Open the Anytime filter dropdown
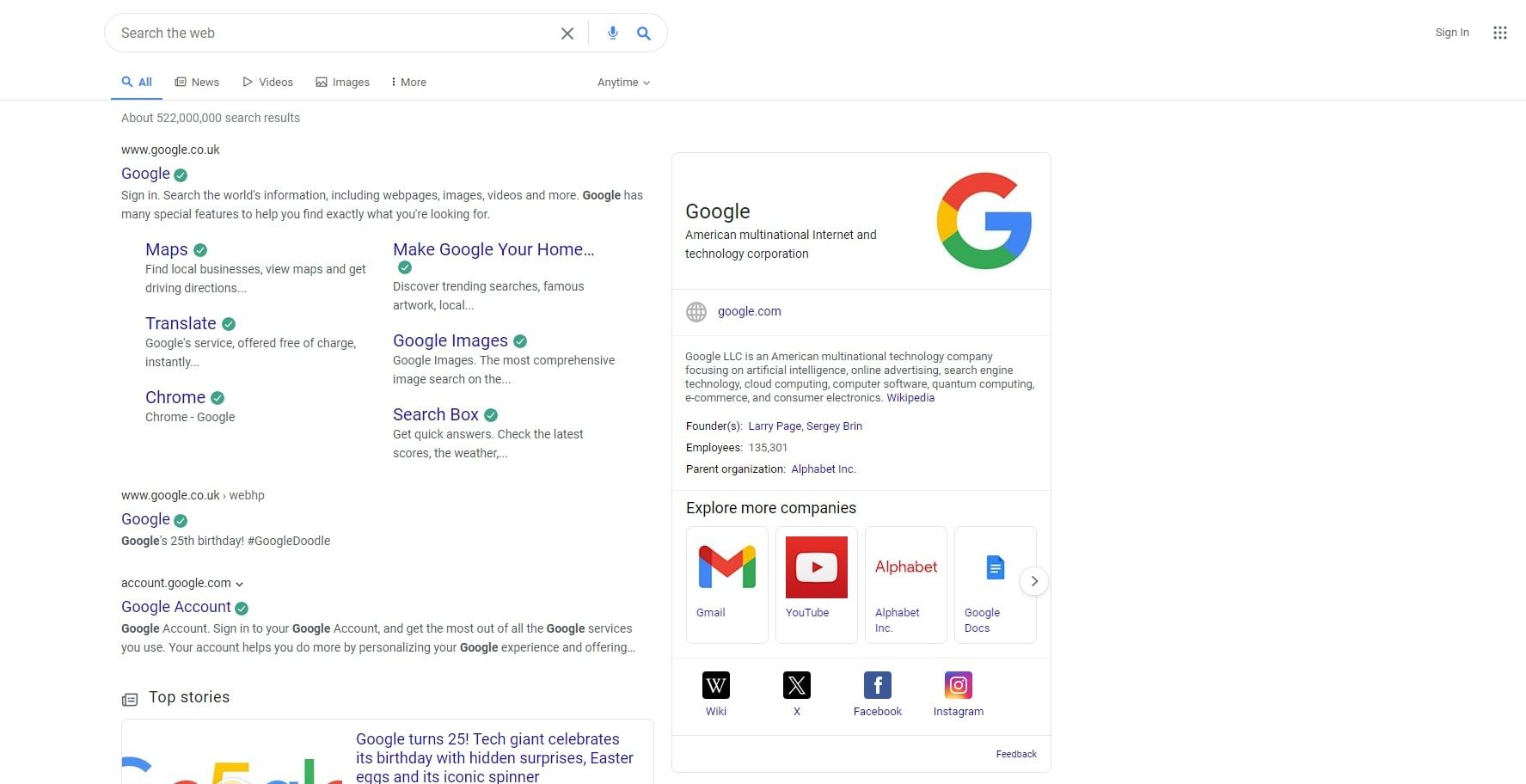This screenshot has width=1526, height=784. pos(622,82)
